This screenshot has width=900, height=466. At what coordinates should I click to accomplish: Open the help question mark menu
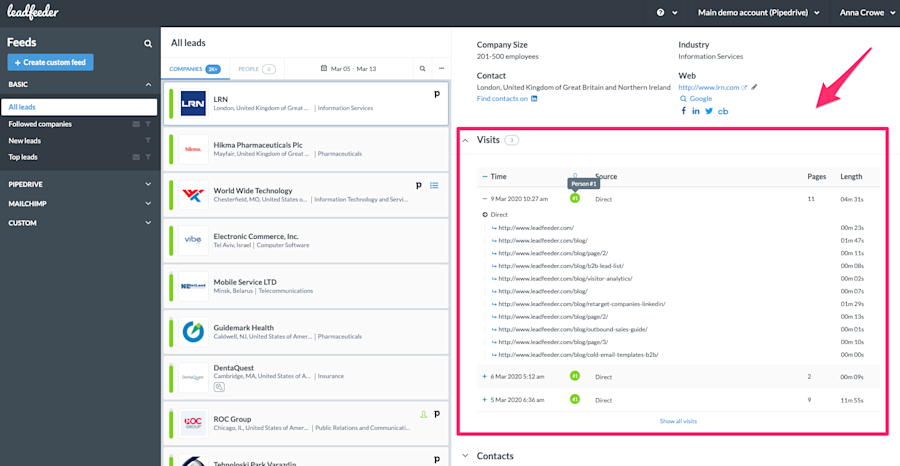[667, 13]
